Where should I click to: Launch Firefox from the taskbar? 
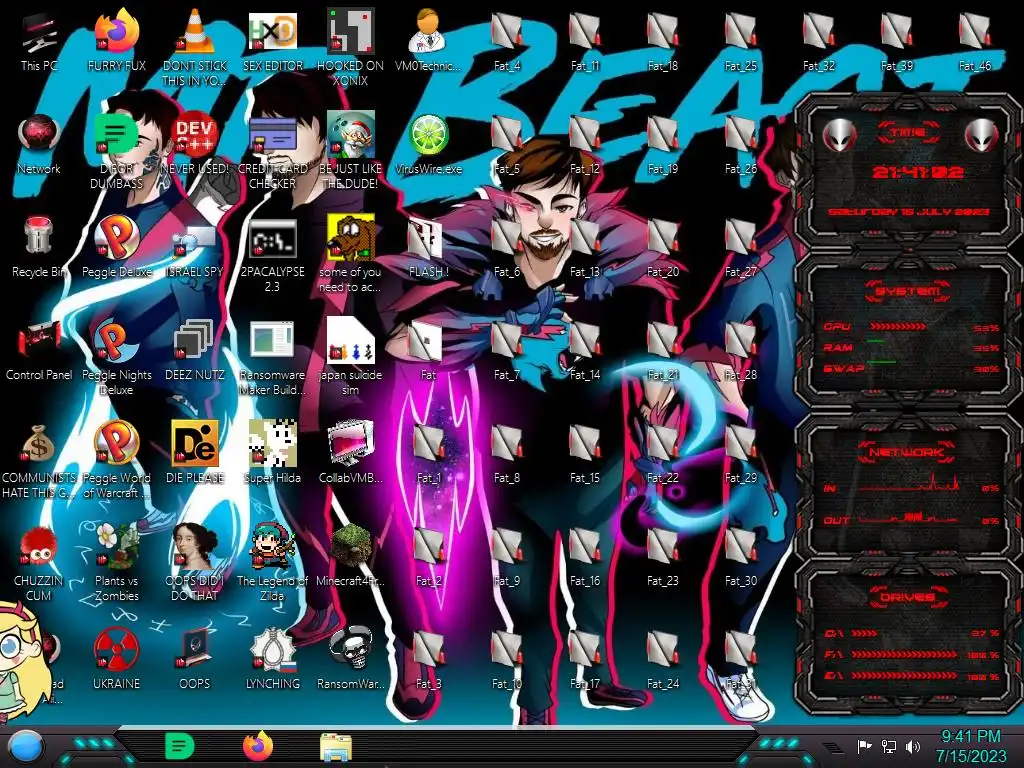258,746
